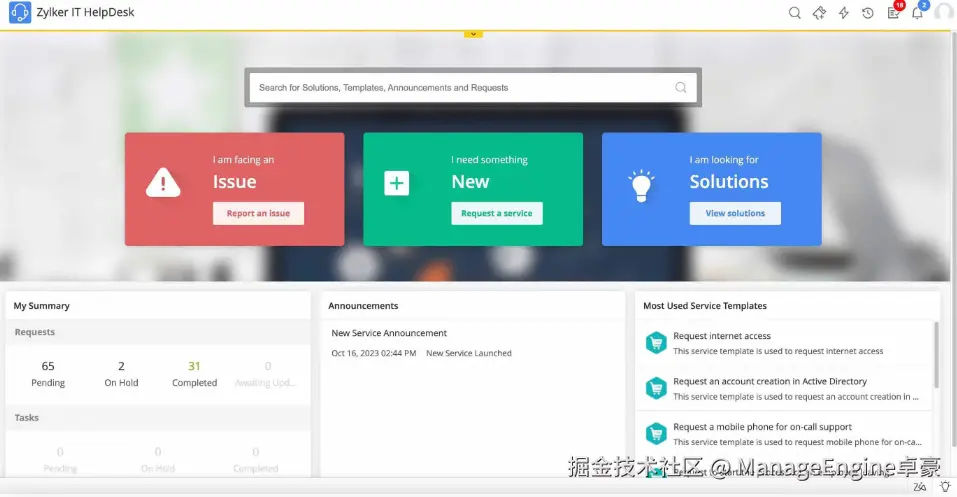This screenshot has height=497, width=957.
Task: Click the plus icon on New card
Action: point(396,183)
